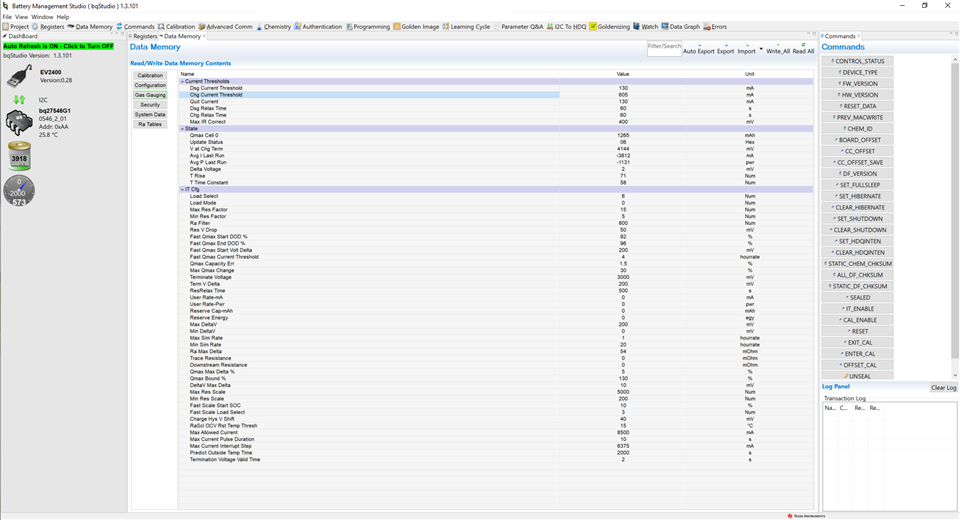This screenshot has width=960, height=520.
Task: Select the Ra Tables category button
Action: [150, 124]
